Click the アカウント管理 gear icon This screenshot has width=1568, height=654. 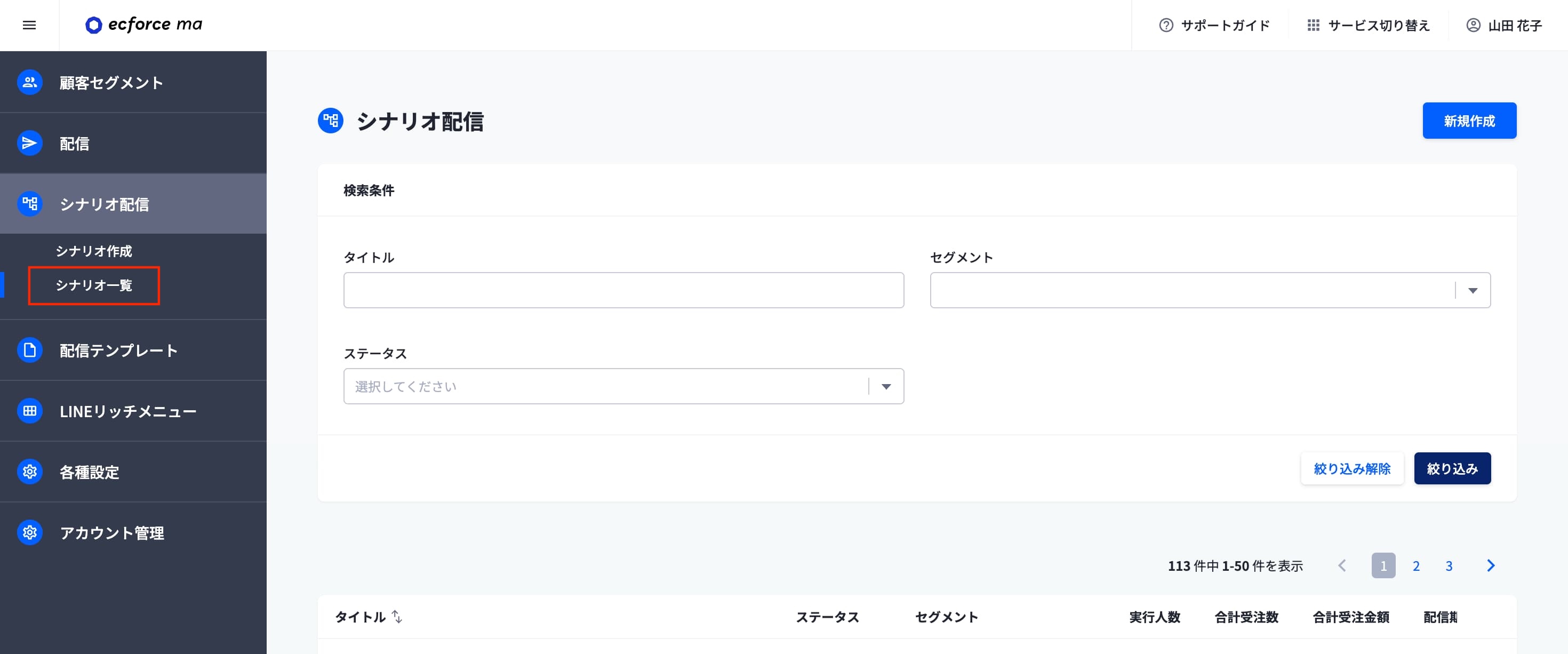29,533
